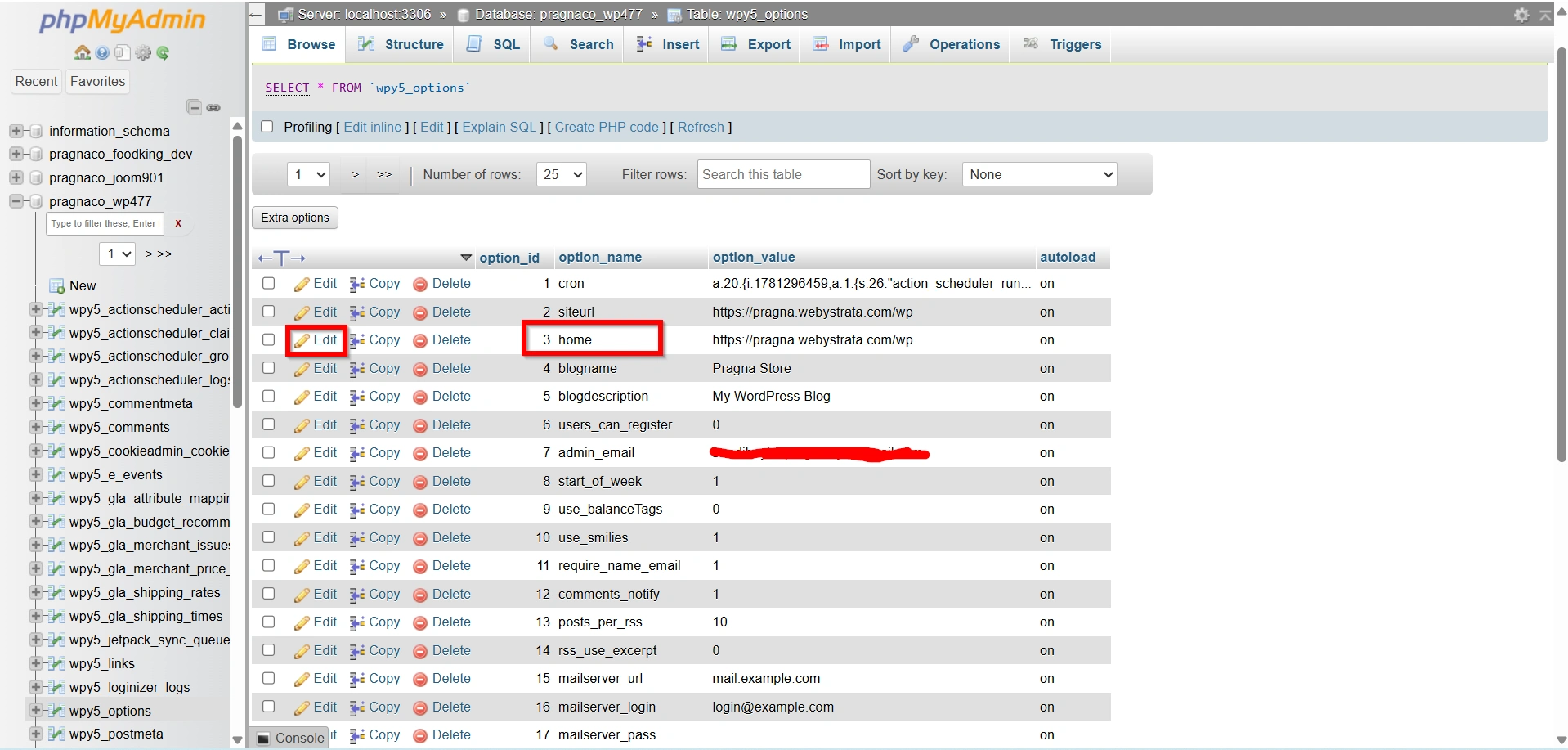
Task: Click the Create PHP code link
Action: [x=607, y=127]
